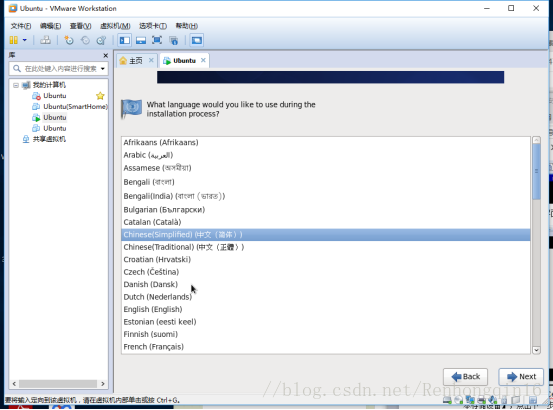This screenshot has height=410, width=553.
Task: Select the starred Ubuntu VM in library
Action: [55, 96]
